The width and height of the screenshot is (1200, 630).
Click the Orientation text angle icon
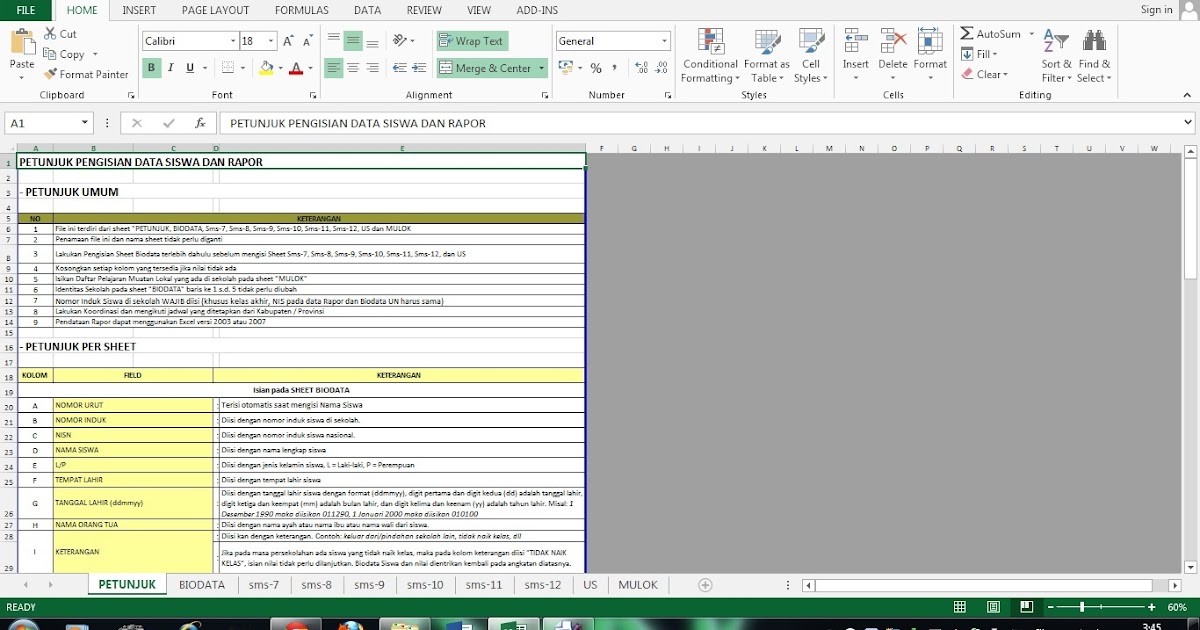[x=401, y=41]
